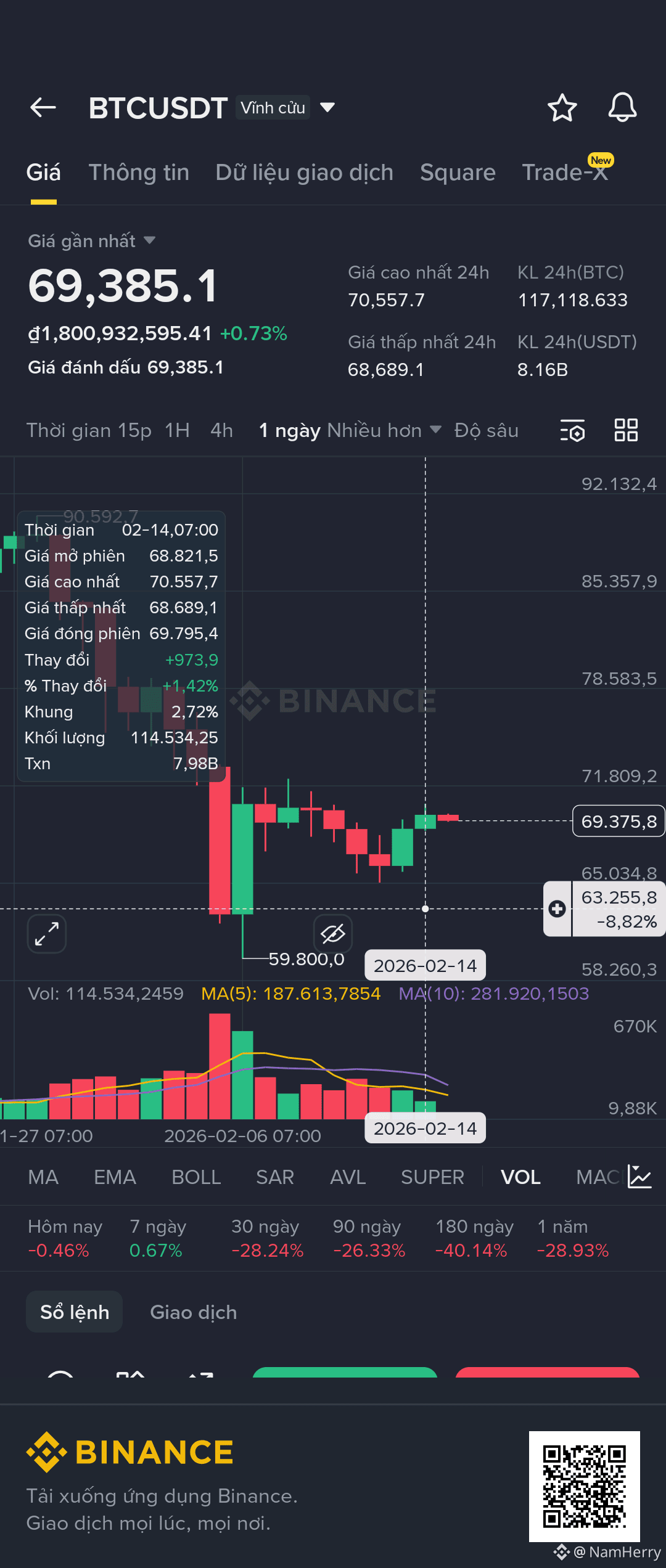666x1568 pixels.
Task: Tap the BTCUSDT pair title
Action: coord(158,108)
